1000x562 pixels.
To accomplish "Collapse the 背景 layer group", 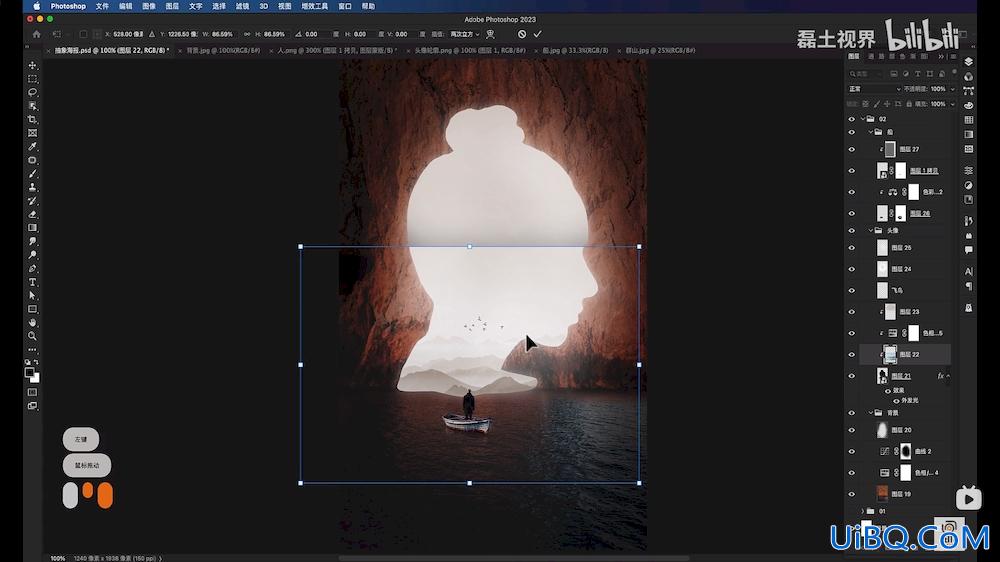I will coord(871,413).
